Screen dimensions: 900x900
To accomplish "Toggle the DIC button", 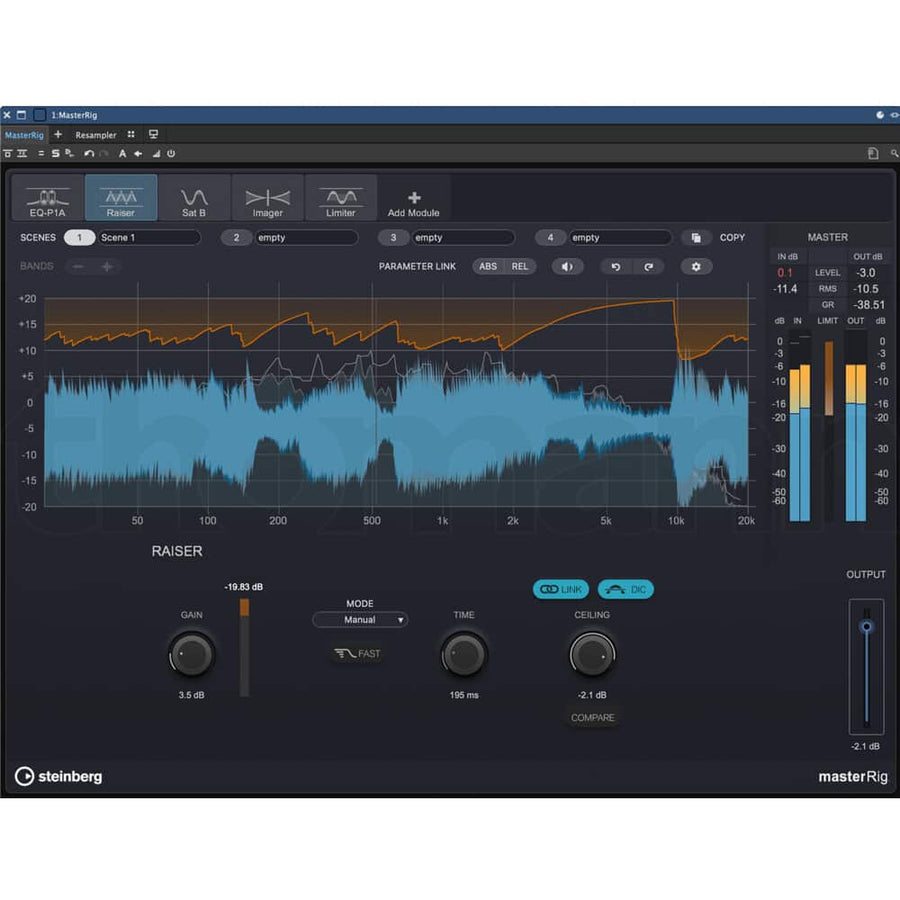I will [x=626, y=589].
